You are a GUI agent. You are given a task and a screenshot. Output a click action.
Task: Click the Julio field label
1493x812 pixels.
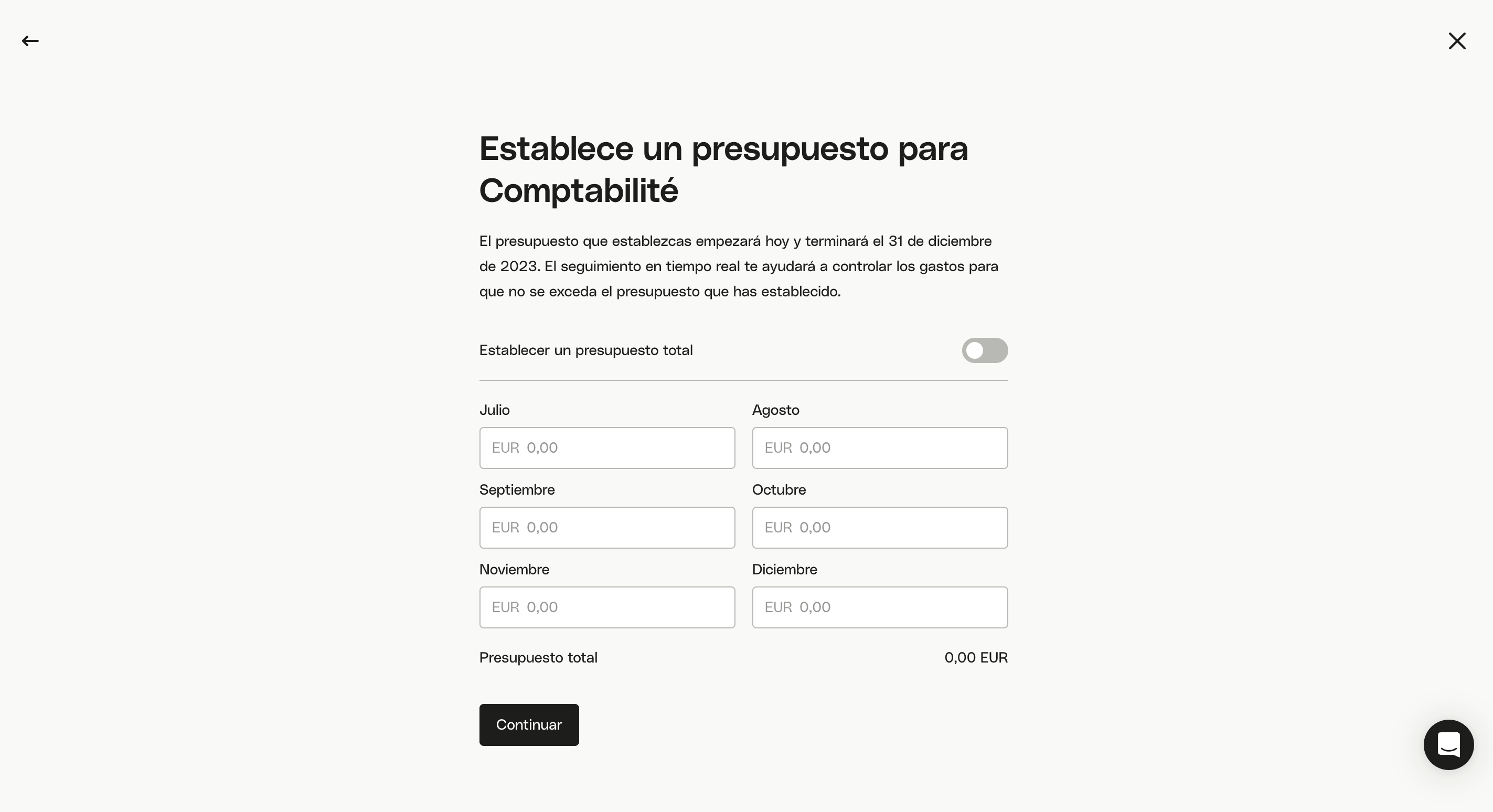tap(494, 410)
